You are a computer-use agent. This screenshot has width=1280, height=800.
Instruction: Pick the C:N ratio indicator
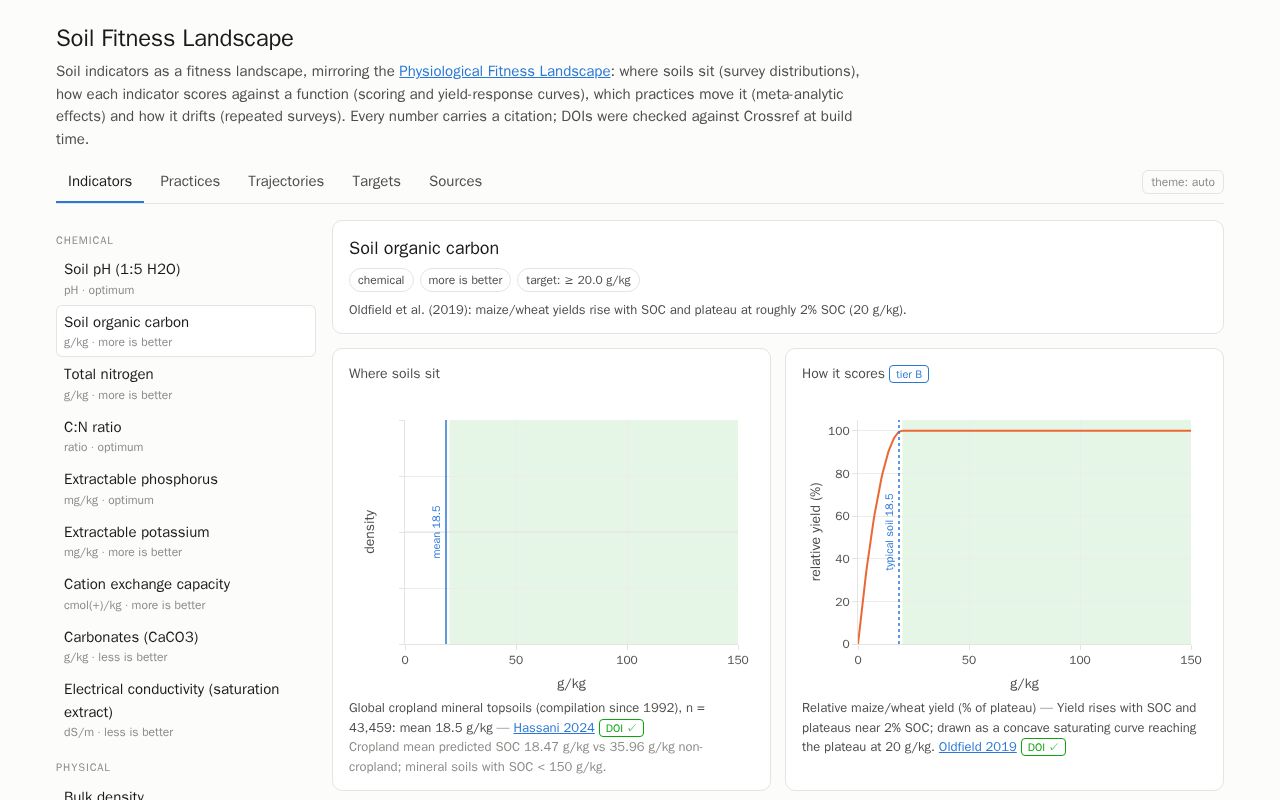pos(186,436)
